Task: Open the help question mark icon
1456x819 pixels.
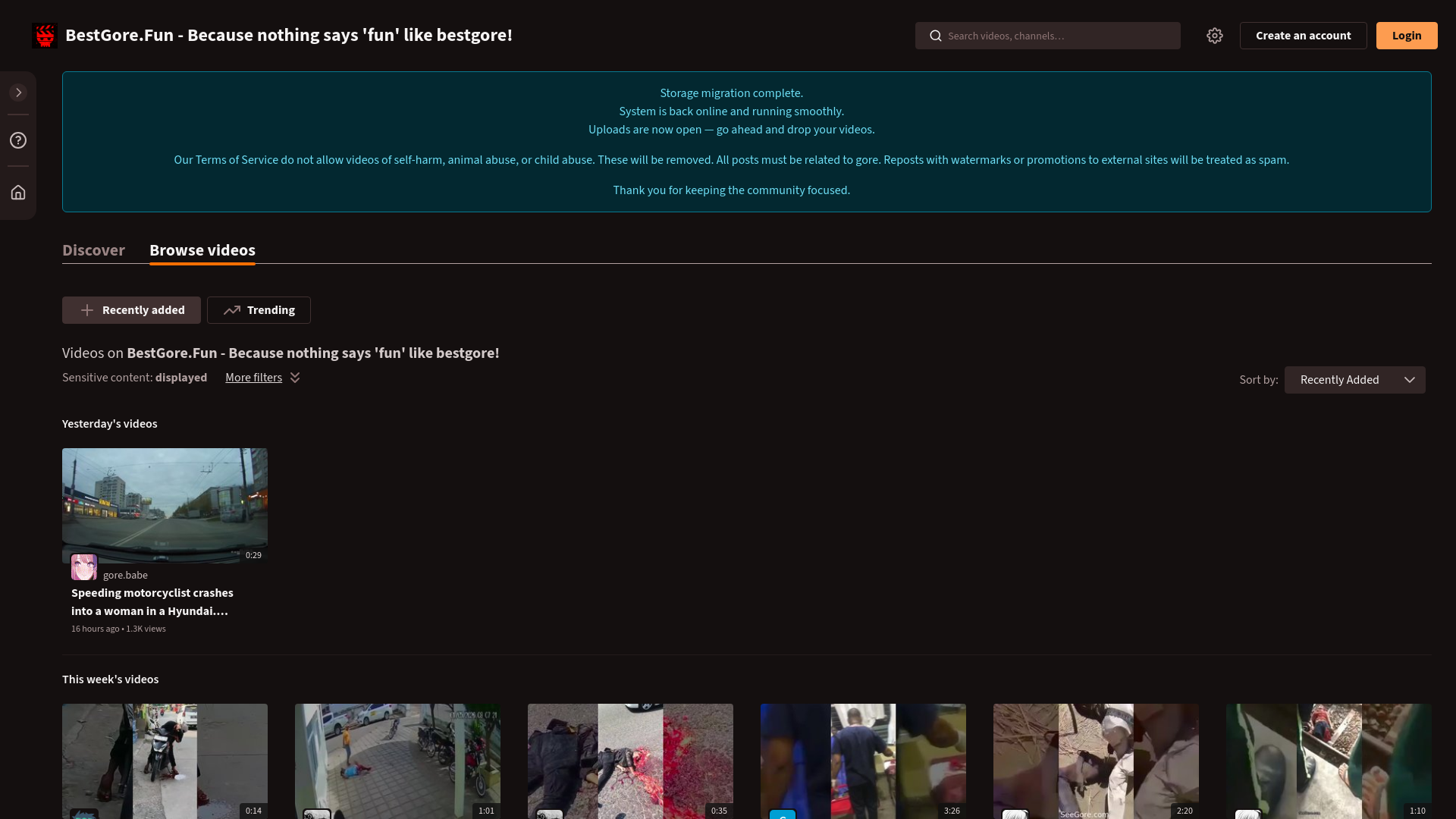Action: coord(18,140)
